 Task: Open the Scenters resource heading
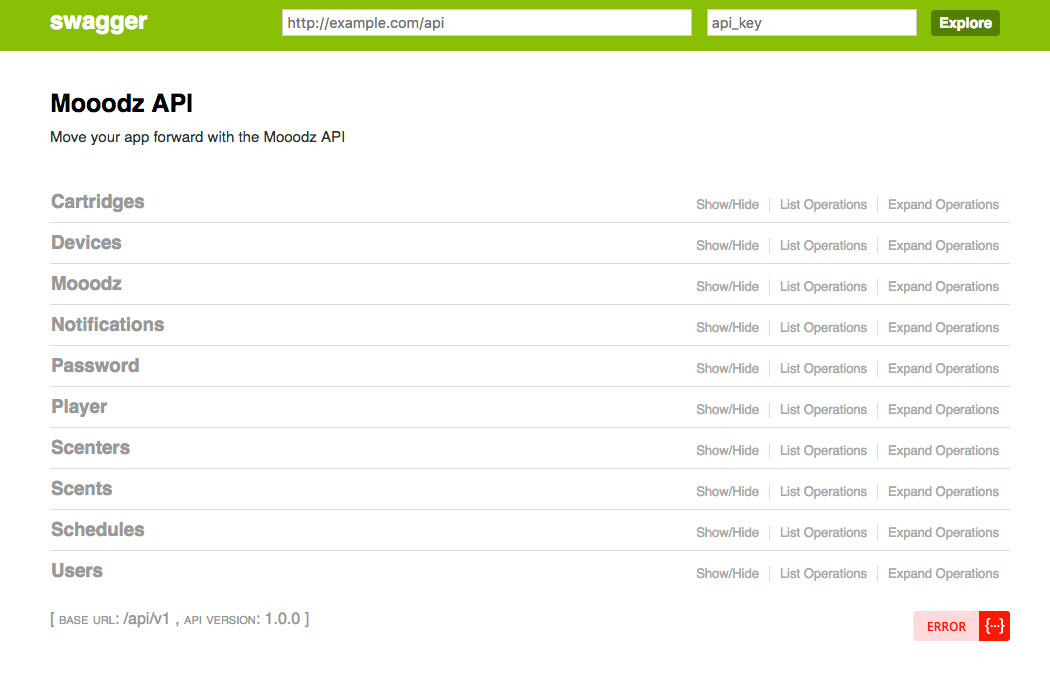(x=91, y=448)
